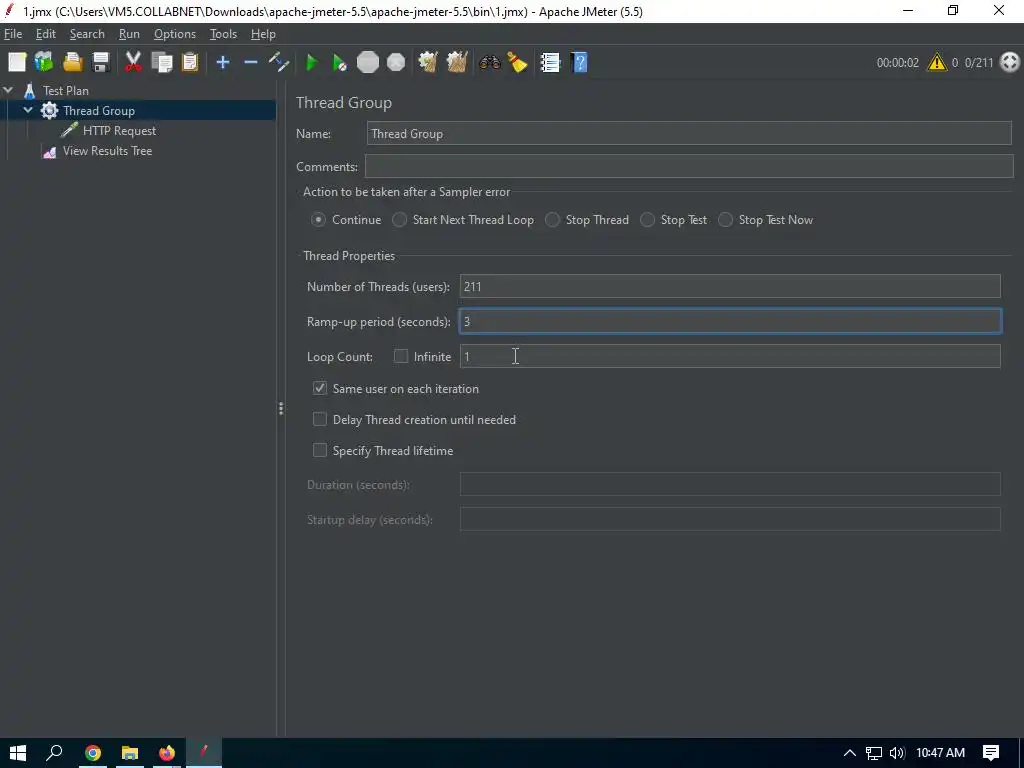
Task: Click the Clear results broom icon
Action: coord(428,63)
